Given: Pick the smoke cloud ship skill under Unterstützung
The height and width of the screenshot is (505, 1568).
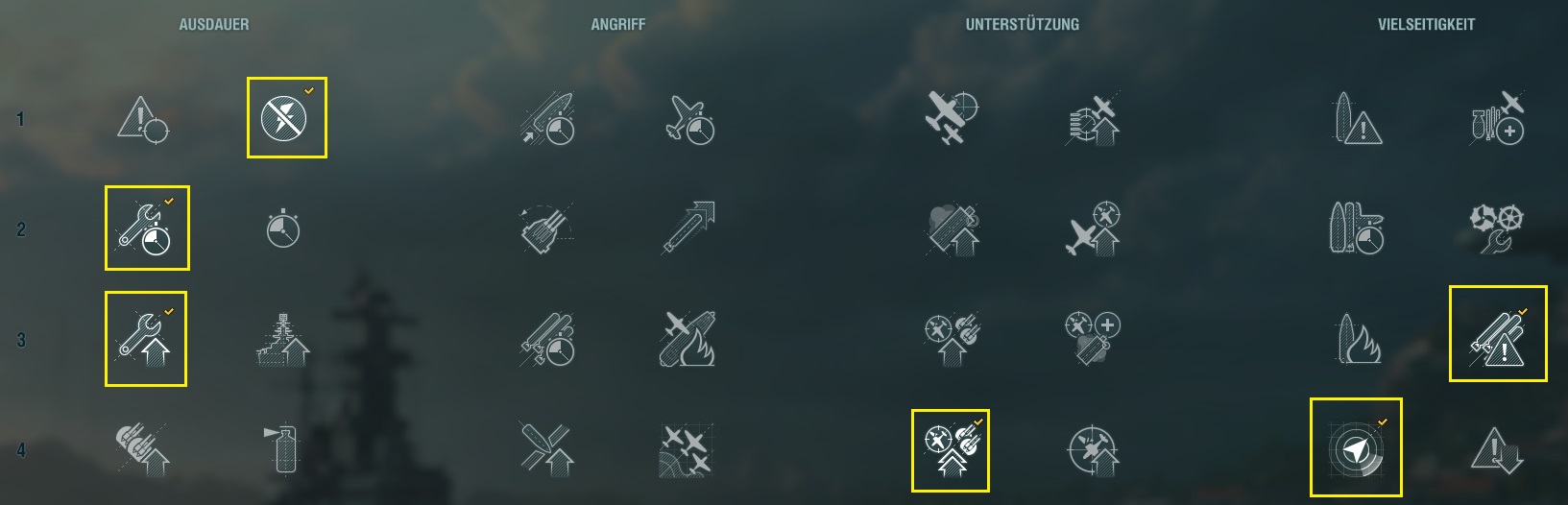Looking at the screenshot, I should (953, 228).
